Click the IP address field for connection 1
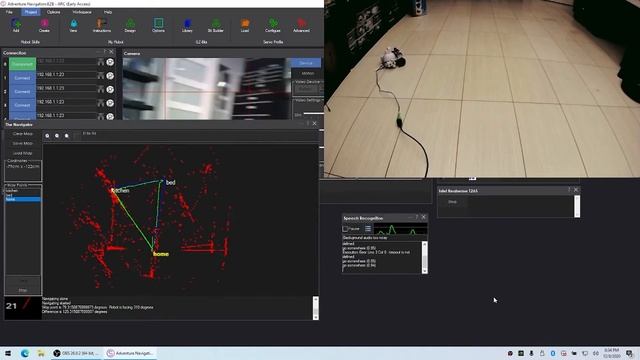The width and height of the screenshot is (640, 360). 66,75
